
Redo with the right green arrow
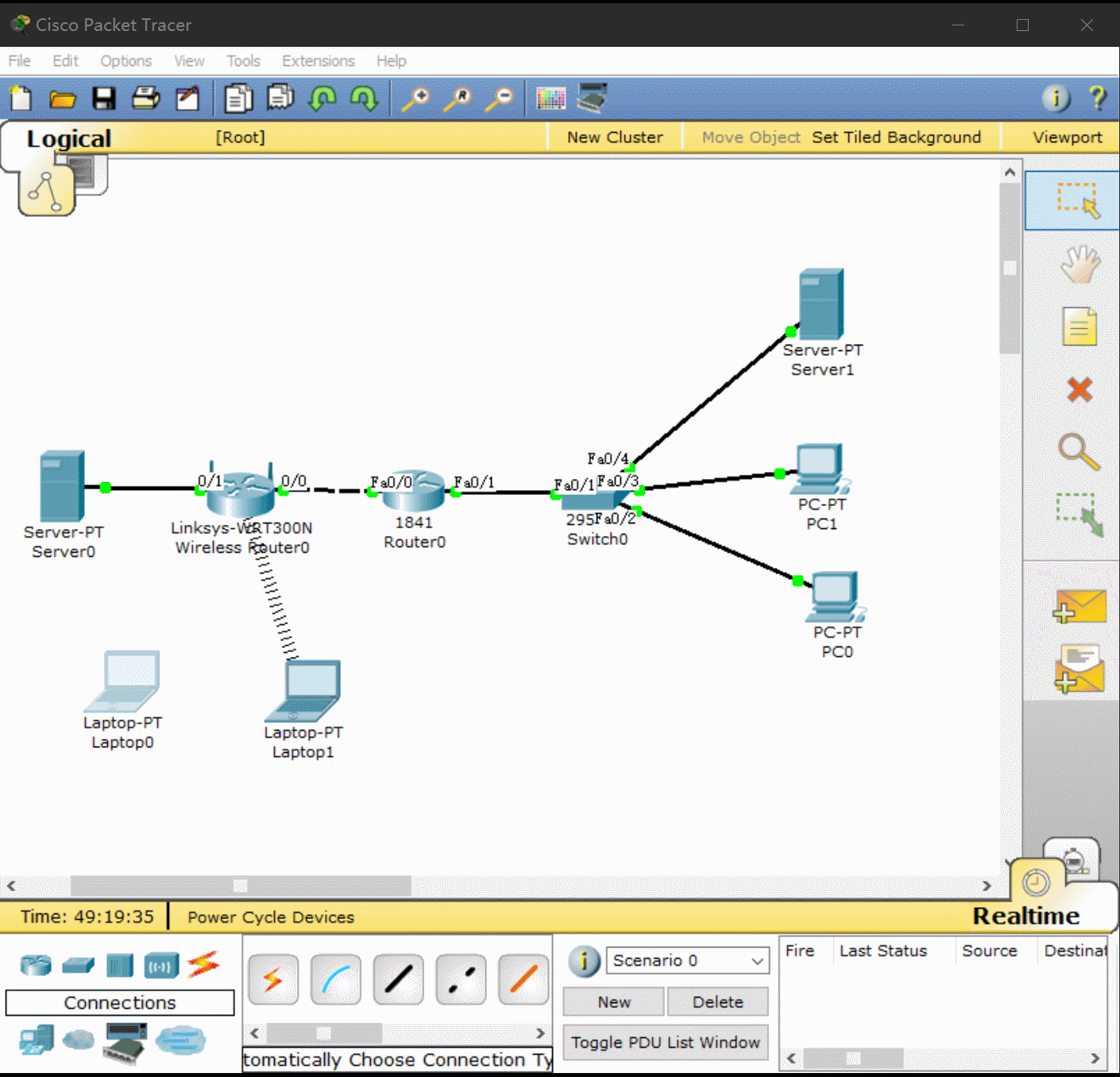coord(364,98)
